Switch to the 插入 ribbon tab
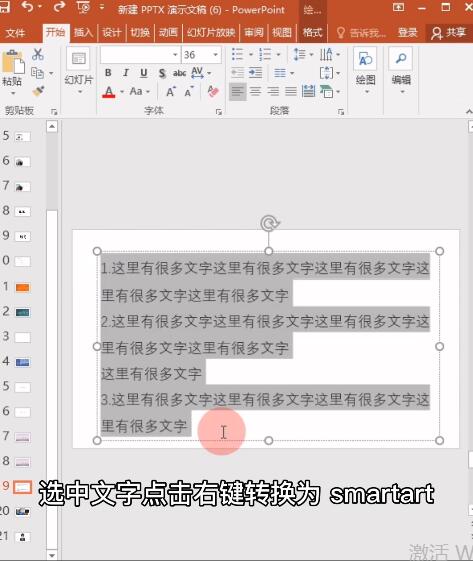 (83, 33)
